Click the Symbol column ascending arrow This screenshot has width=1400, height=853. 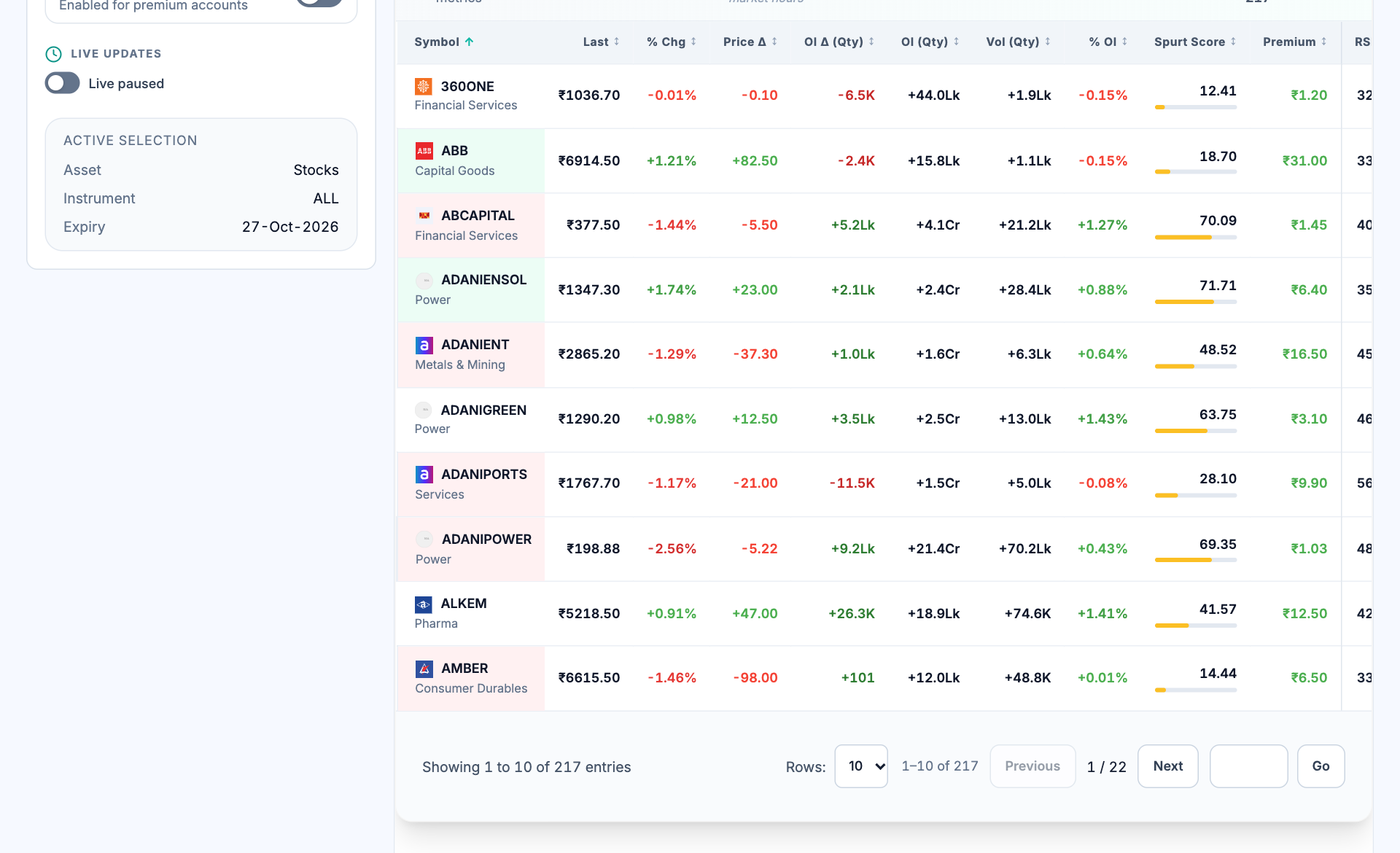coord(470,42)
